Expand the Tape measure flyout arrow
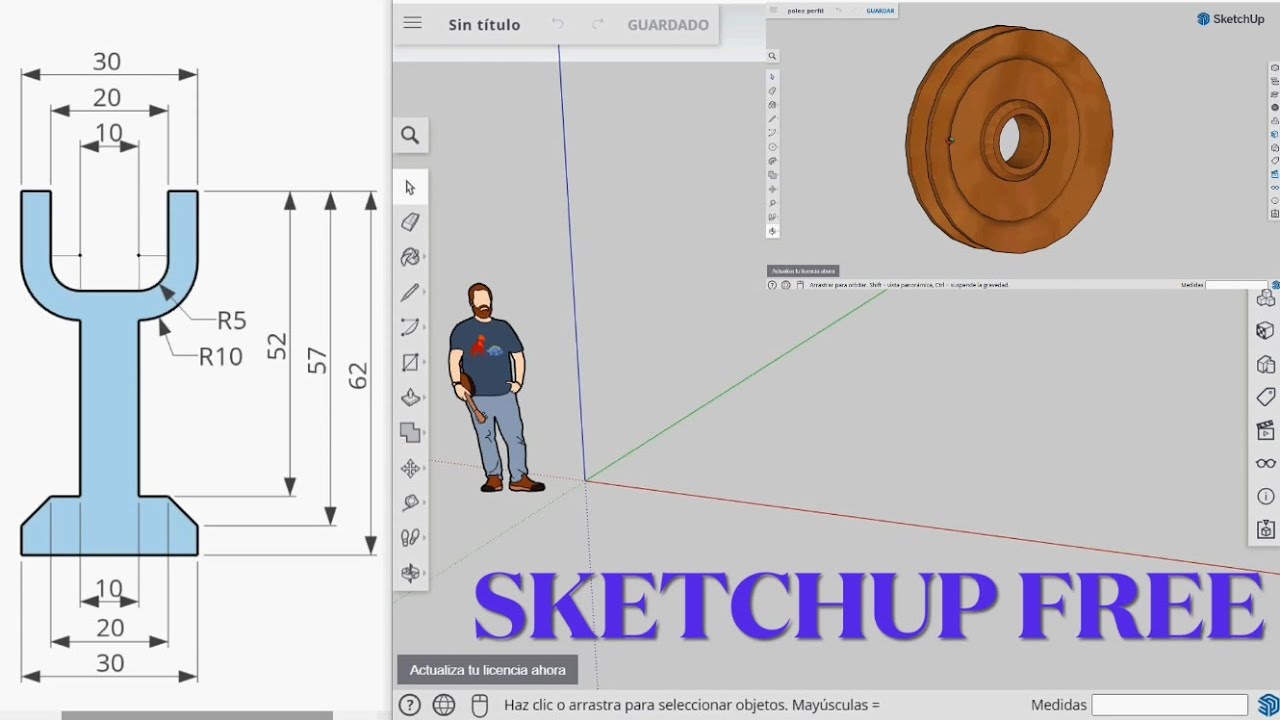 pos(426,503)
